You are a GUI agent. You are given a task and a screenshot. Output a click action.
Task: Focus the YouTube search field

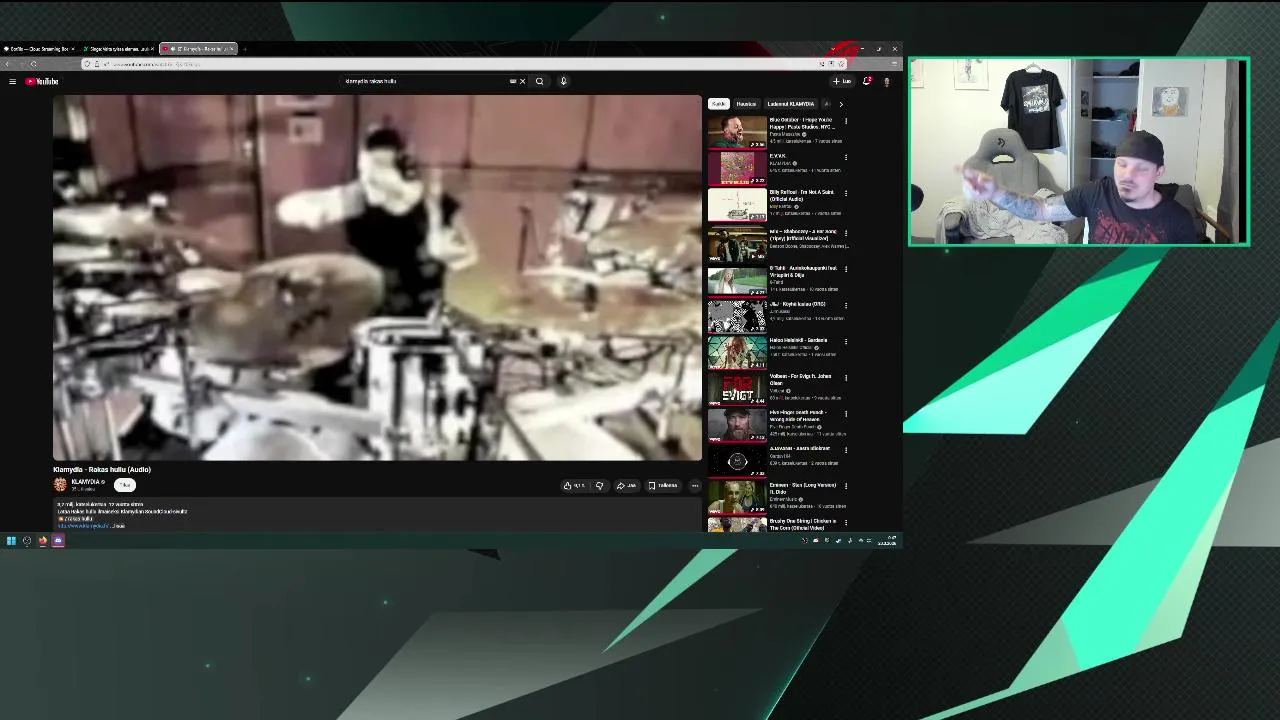pyautogui.click(x=427, y=81)
